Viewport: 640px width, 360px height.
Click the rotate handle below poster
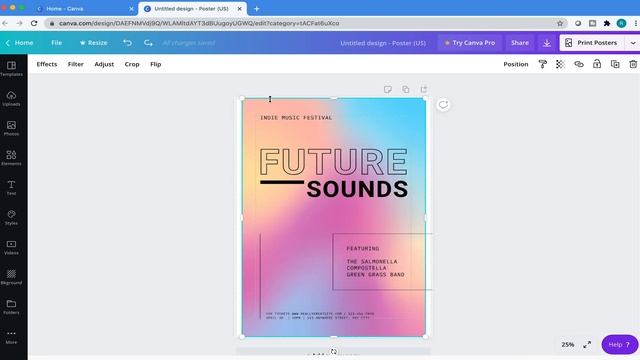click(x=334, y=351)
